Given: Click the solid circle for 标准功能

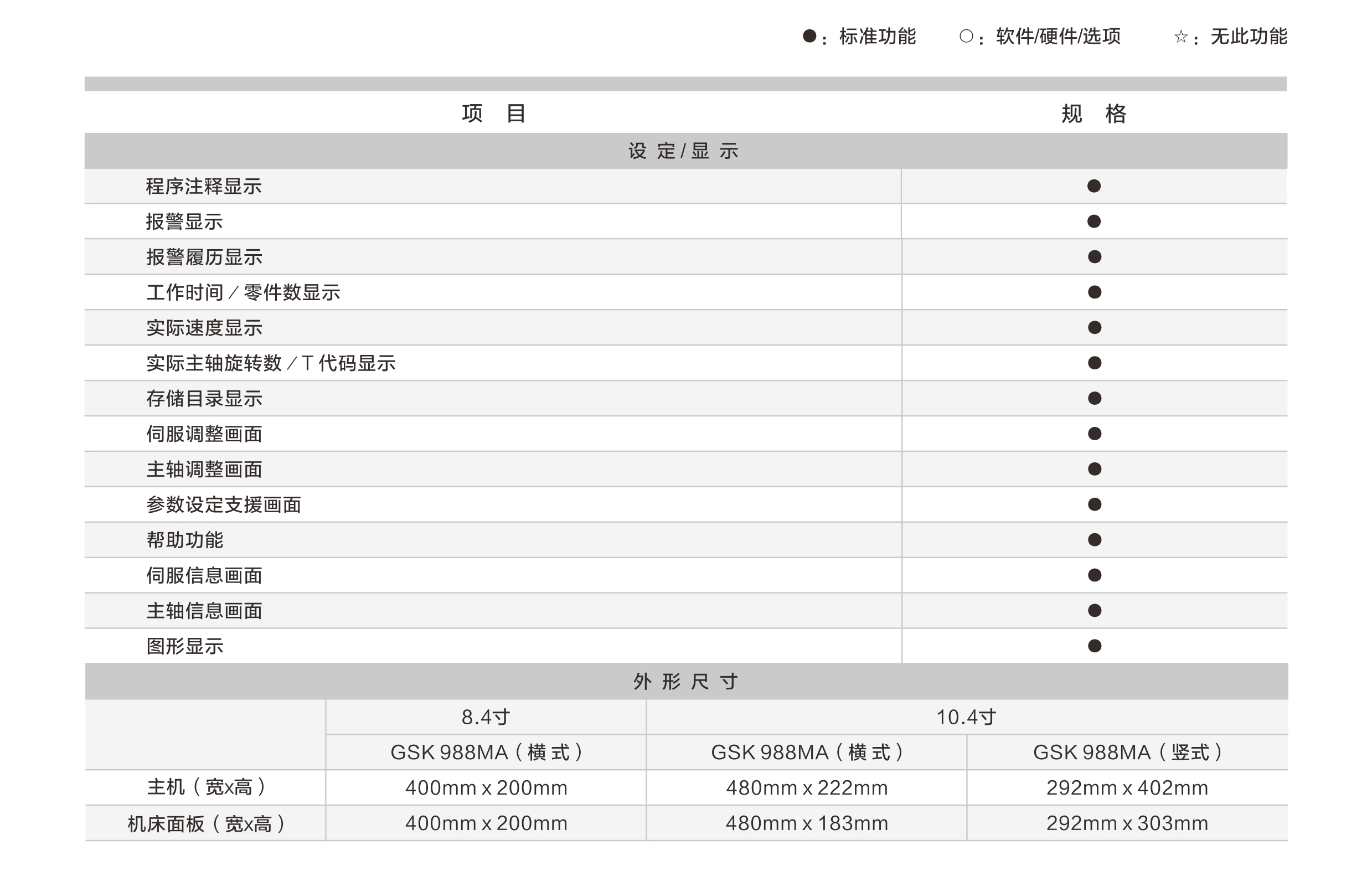Looking at the screenshot, I should click(809, 37).
